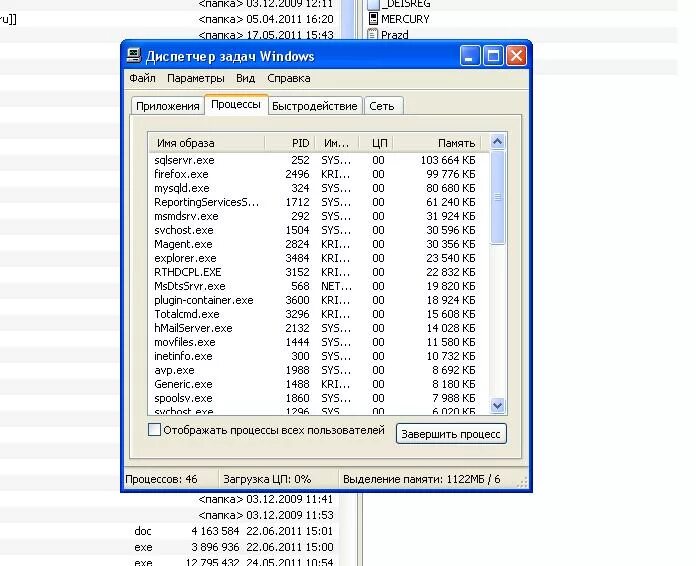The height and width of the screenshot is (566, 696).
Task: Select the MERCURY file in background panel
Action: point(405,19)
